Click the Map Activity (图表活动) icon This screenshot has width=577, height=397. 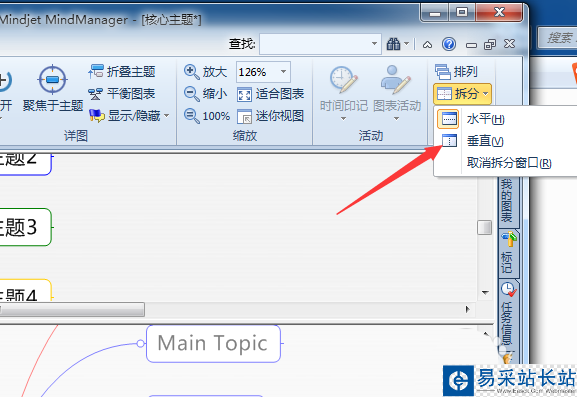tap(396, 79)
